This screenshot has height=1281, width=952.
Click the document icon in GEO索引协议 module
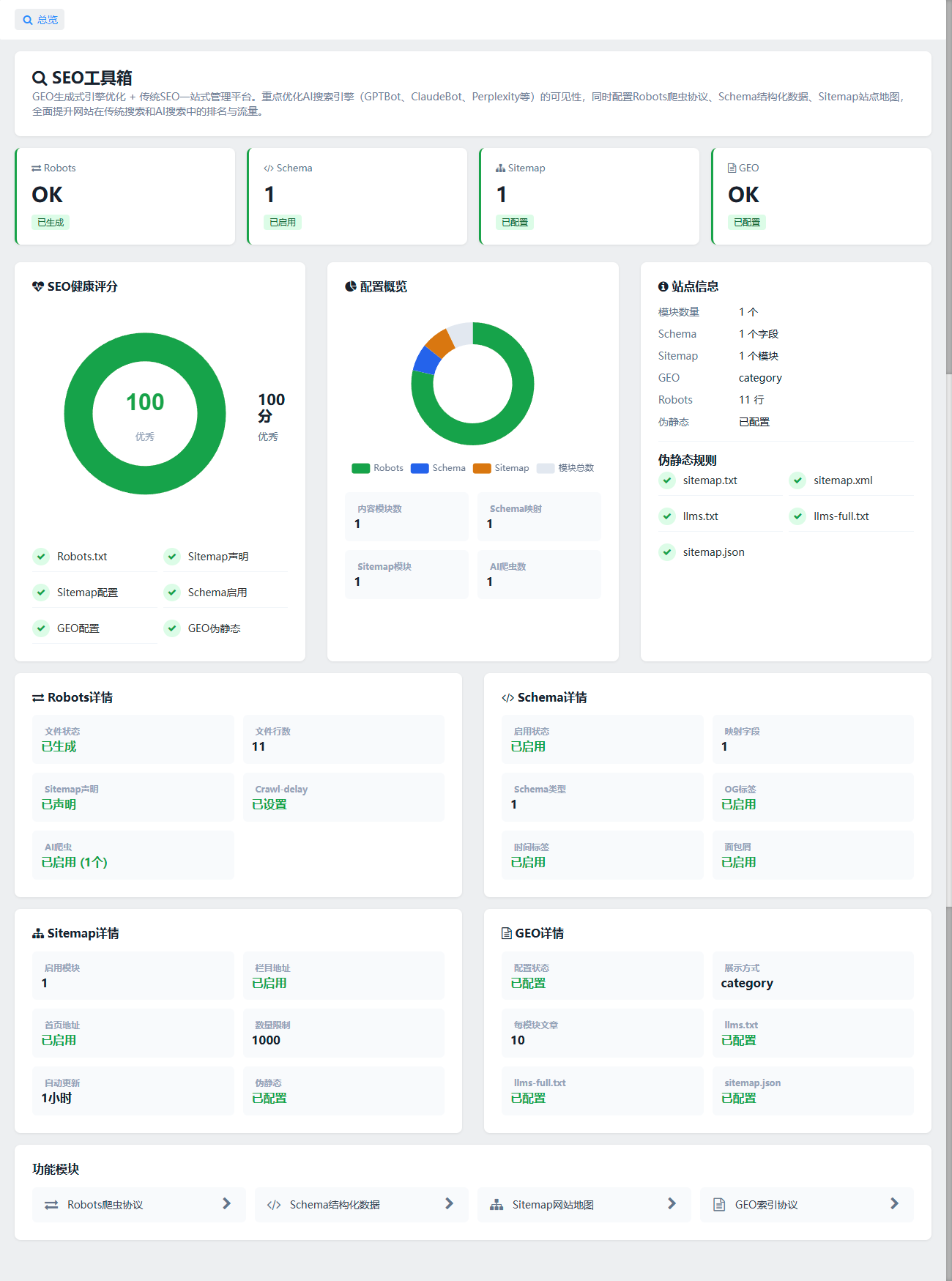(x=719, y=1205)
